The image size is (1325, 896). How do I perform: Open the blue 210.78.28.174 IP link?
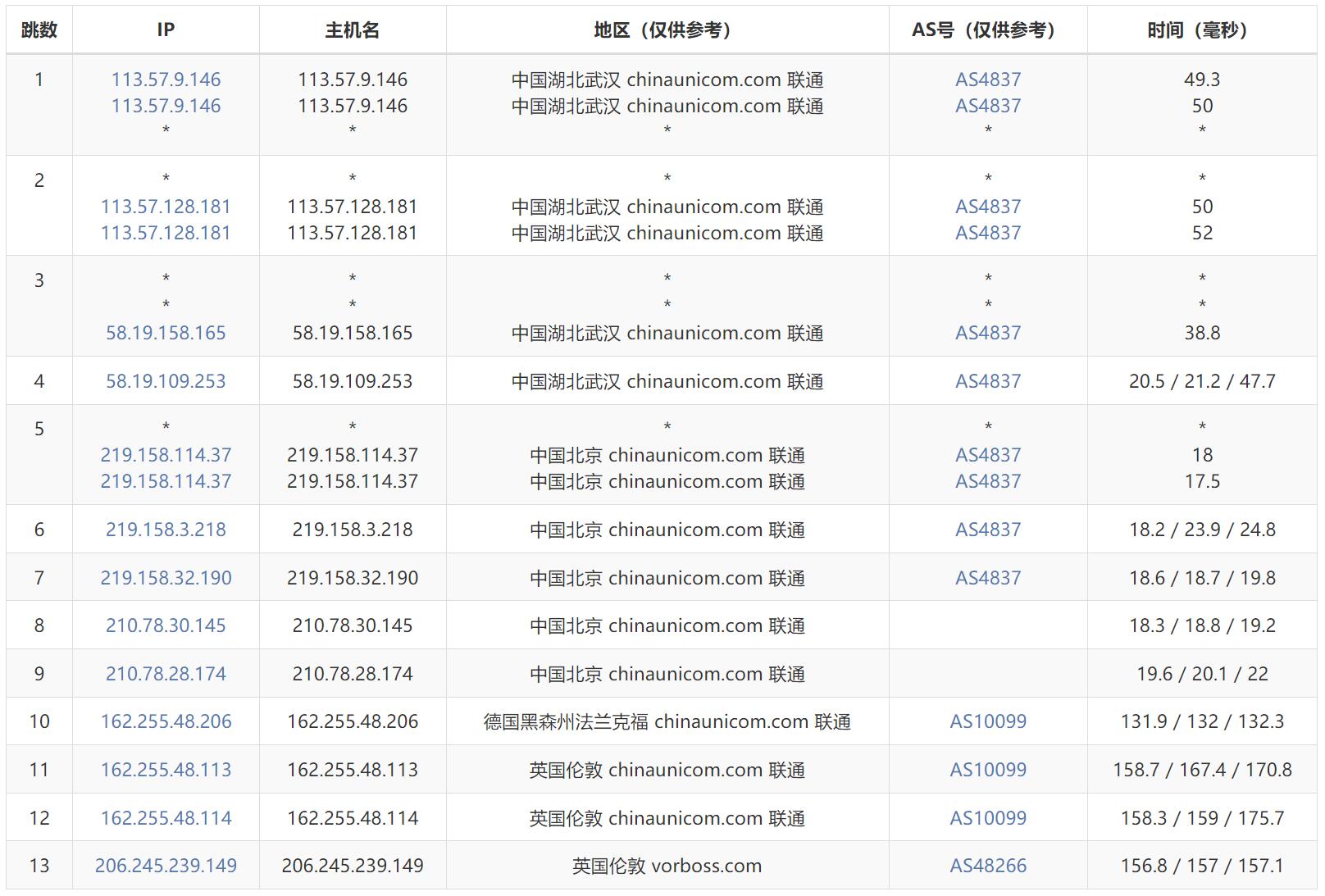click(166, 674)
